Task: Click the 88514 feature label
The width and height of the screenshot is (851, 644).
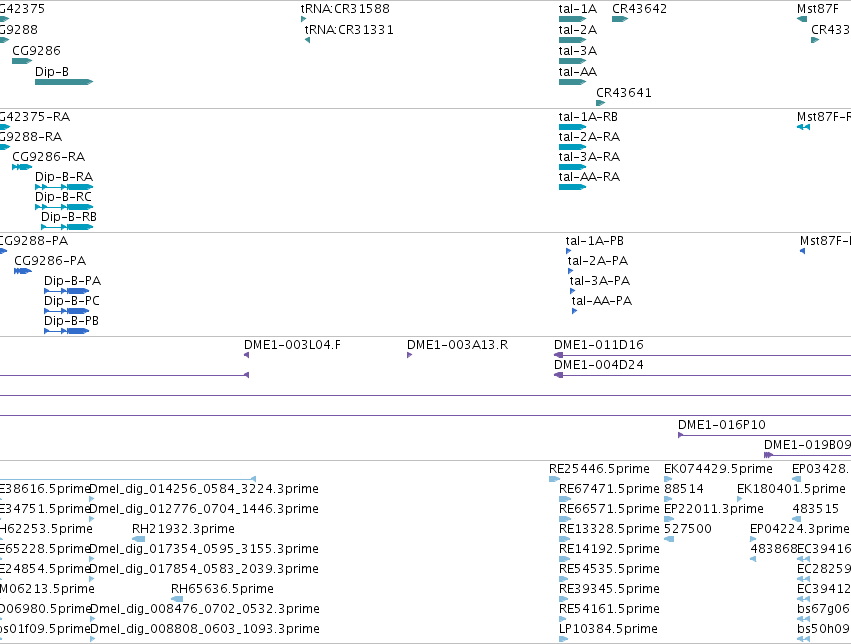Action: 684,489
